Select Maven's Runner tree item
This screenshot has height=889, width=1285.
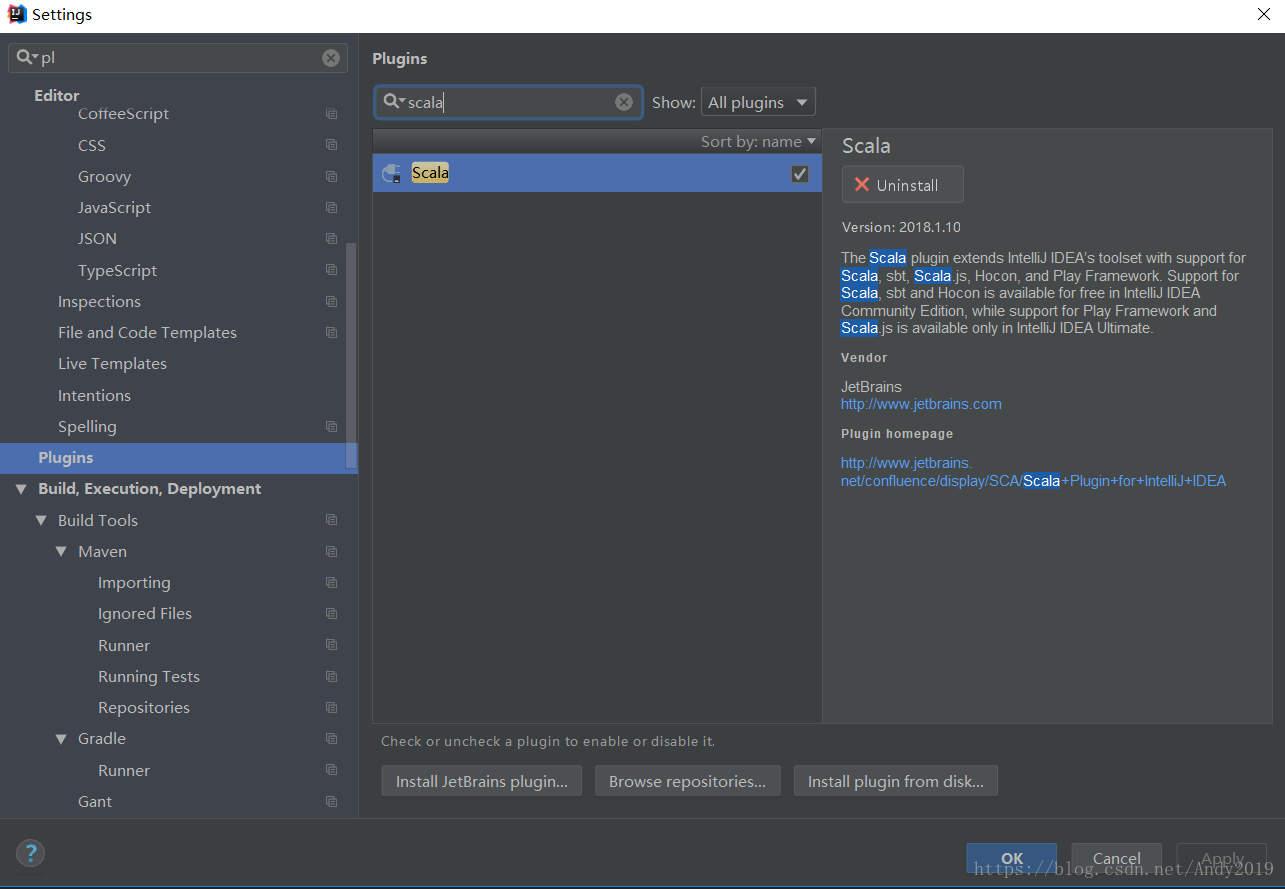124,646
